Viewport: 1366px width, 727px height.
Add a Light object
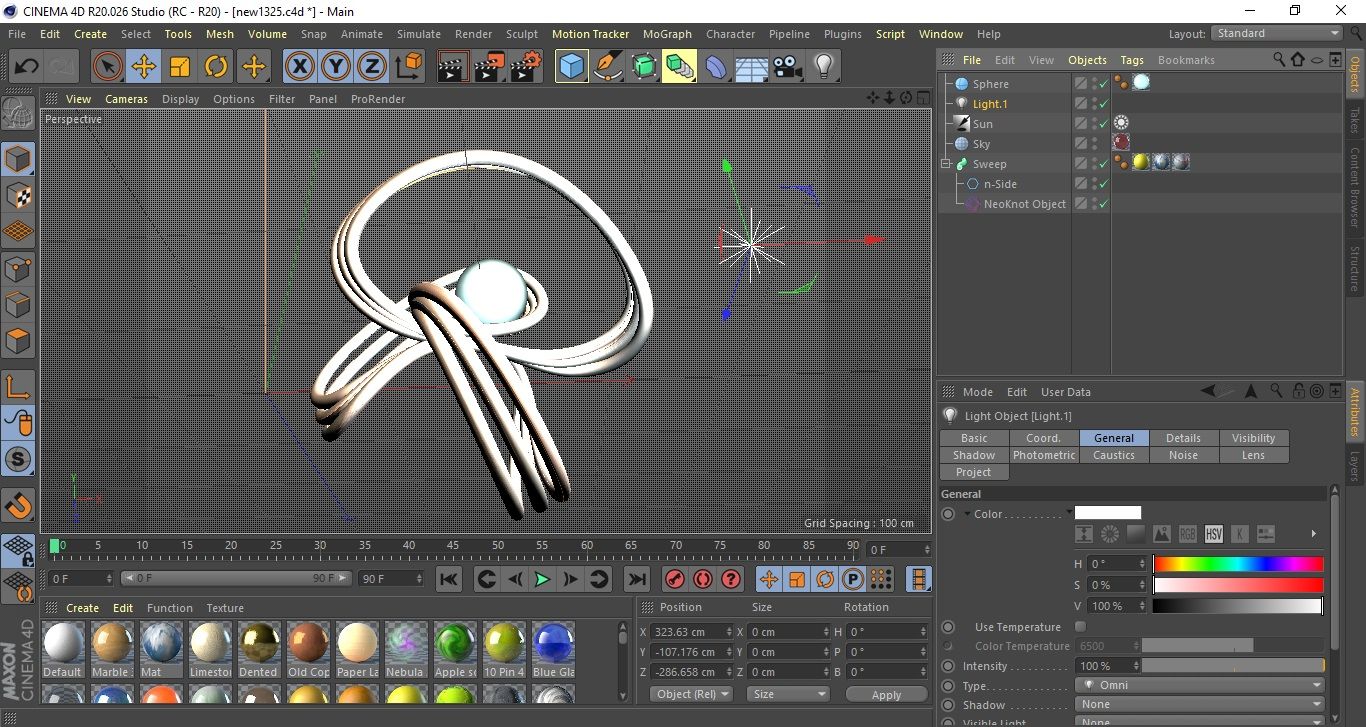(823, 67)
